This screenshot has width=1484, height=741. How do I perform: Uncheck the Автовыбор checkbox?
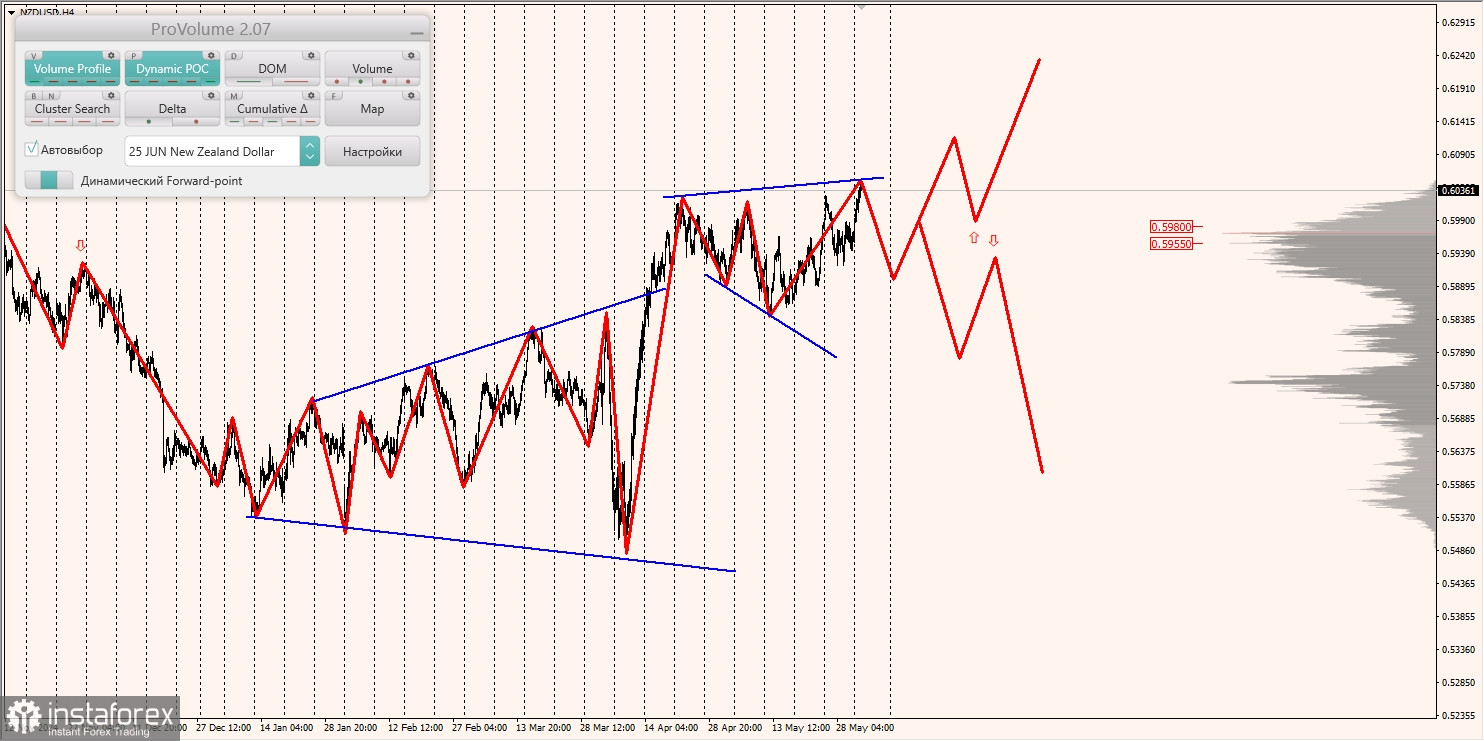(x=32, y=149)
